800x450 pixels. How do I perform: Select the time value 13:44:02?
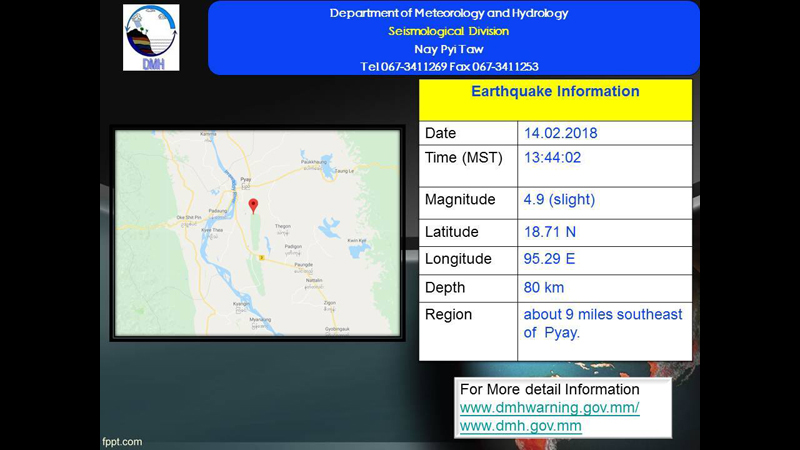[x=553, y=158]
